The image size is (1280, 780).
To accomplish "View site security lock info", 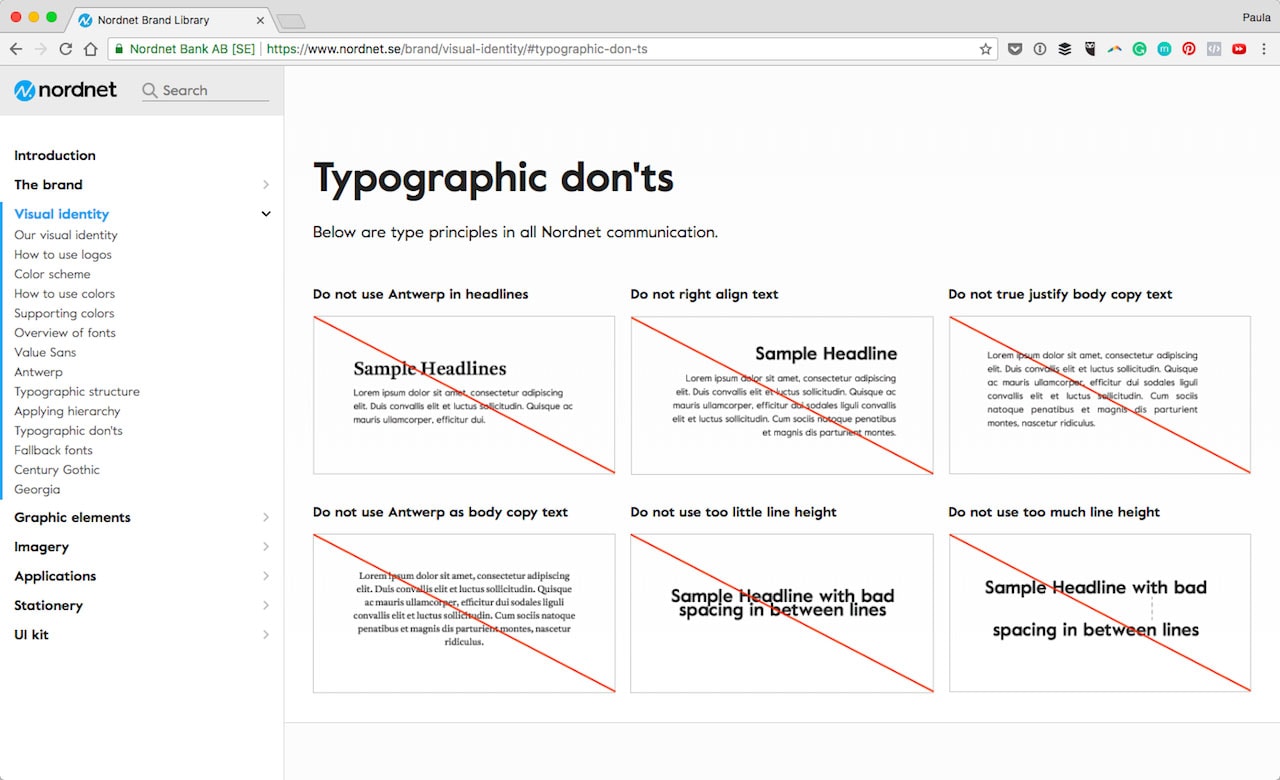I will 119,48.
